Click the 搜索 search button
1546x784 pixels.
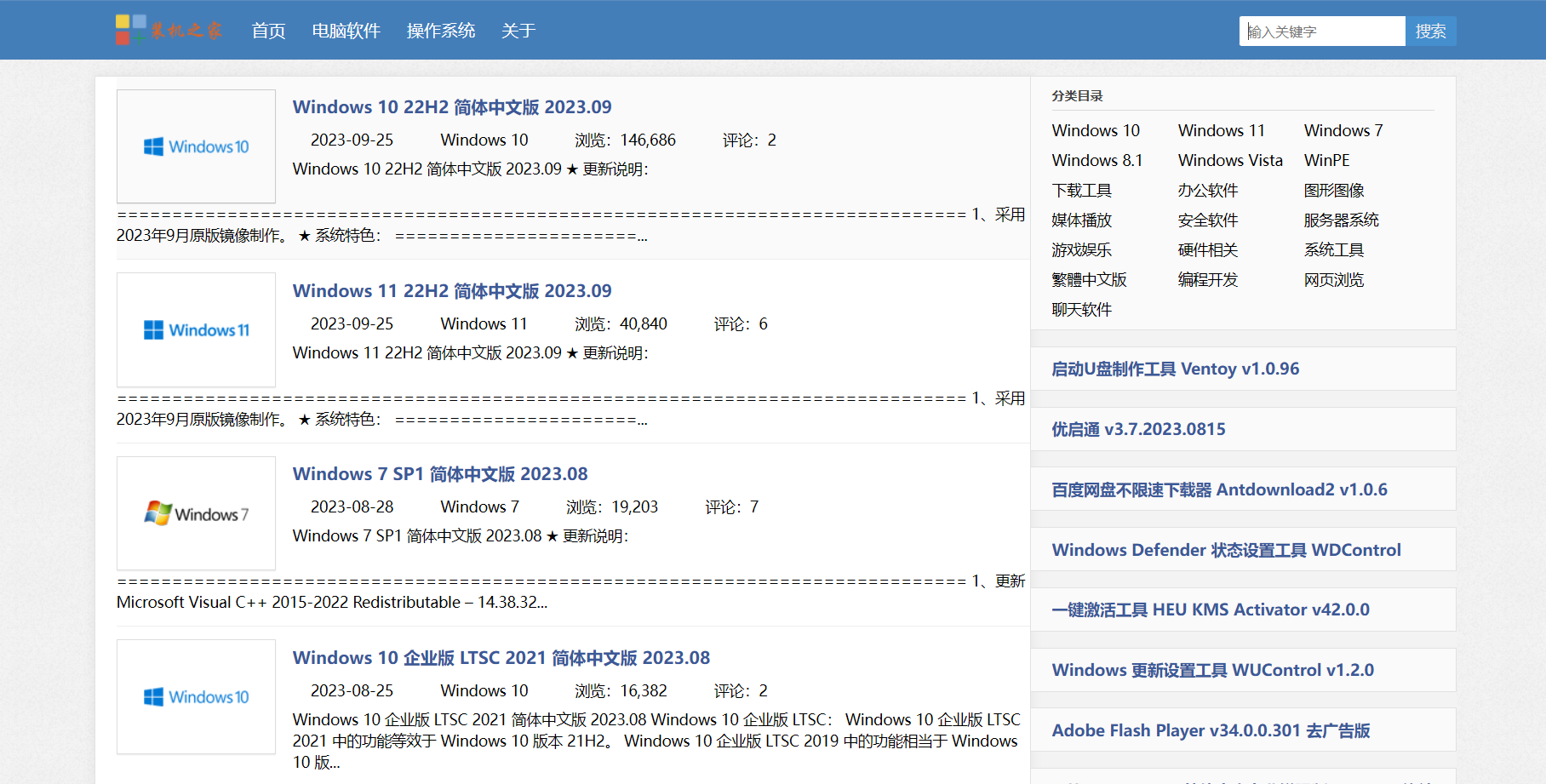coord(1430,31)
